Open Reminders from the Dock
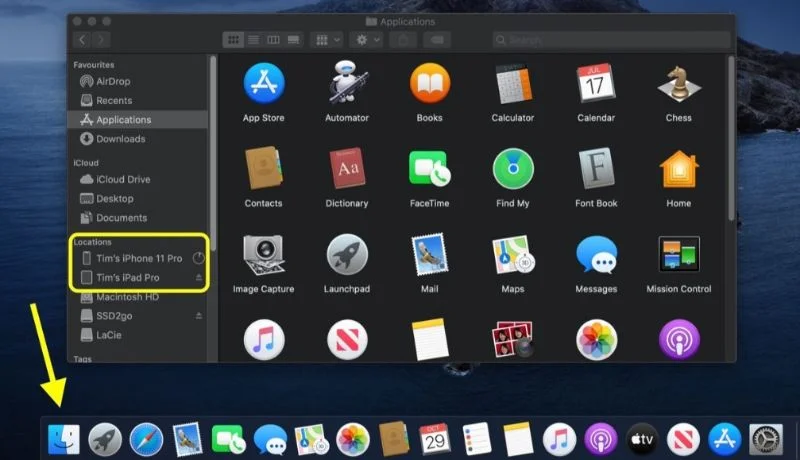The width and height of the screenshot is (800, 460). pyautogui.click(x=477, y=439)
